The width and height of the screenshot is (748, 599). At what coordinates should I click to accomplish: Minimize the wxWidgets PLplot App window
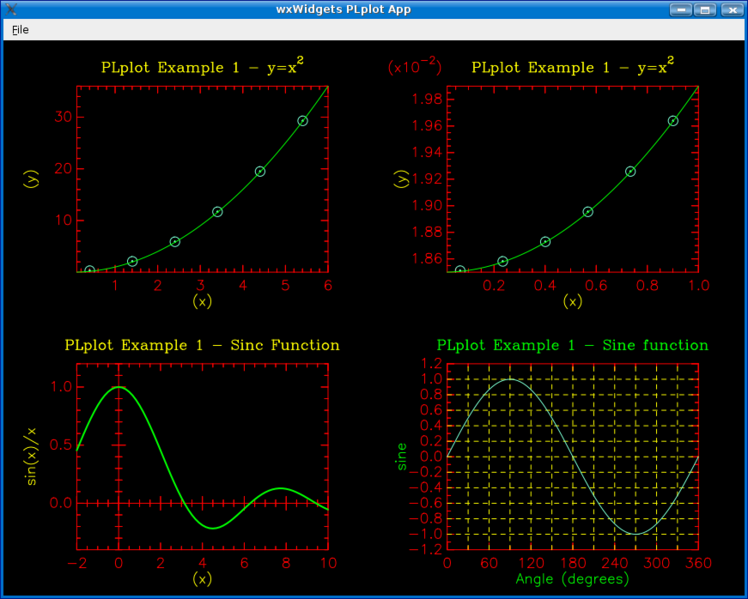682,9
